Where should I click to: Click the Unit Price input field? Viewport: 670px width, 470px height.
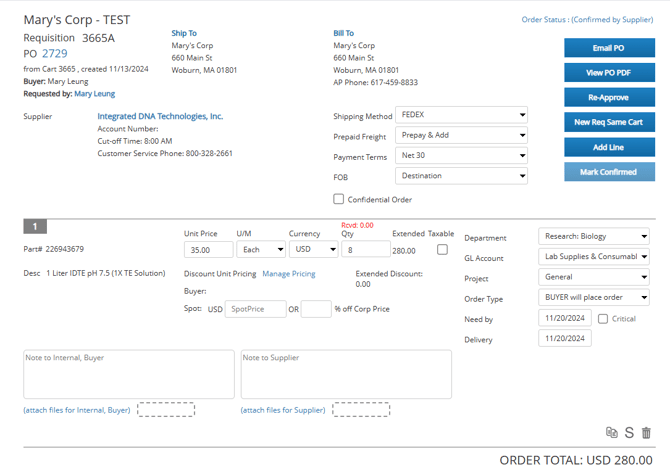pos(208,249)
